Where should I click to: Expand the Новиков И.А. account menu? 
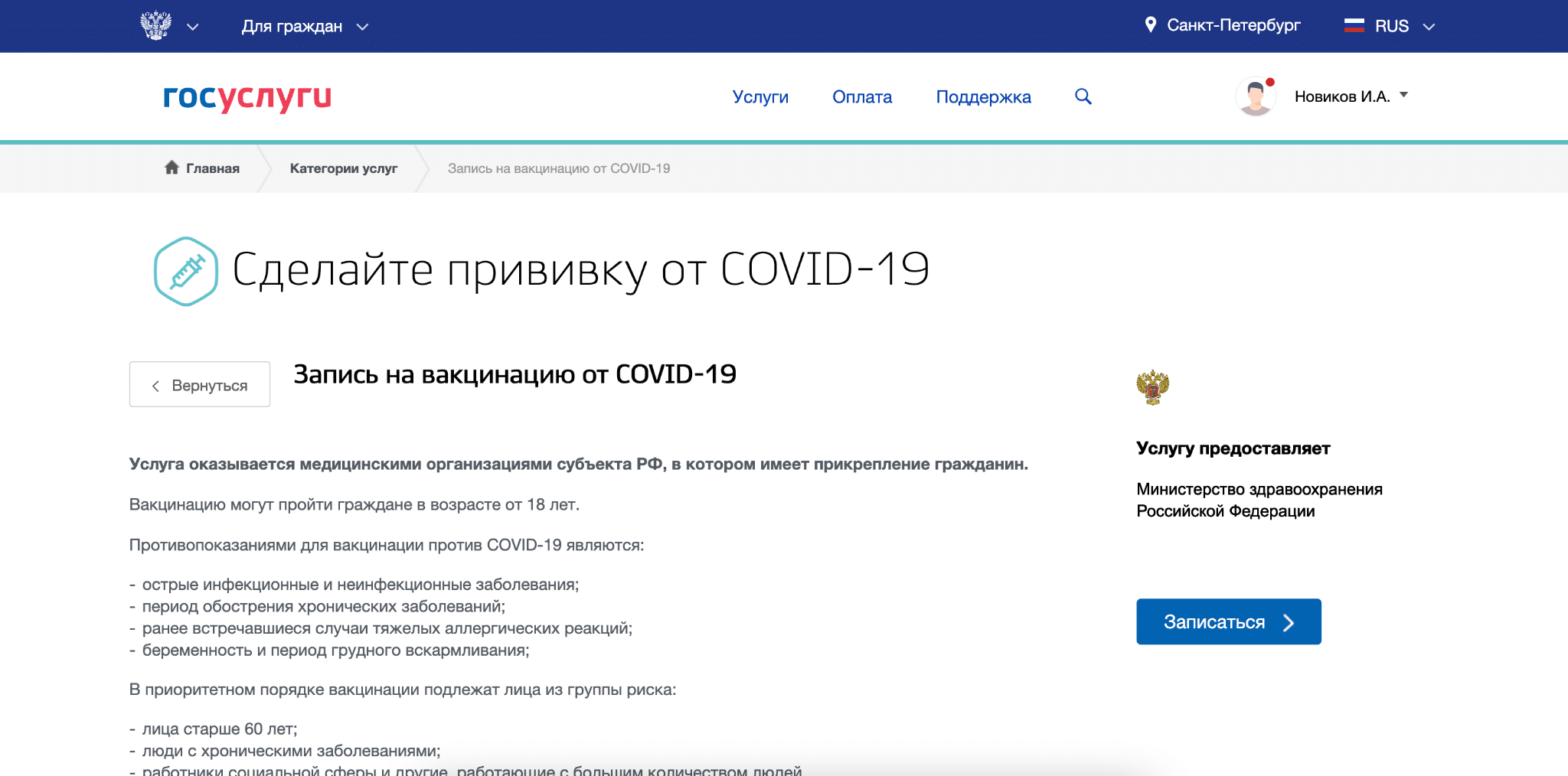[1351, 96]
